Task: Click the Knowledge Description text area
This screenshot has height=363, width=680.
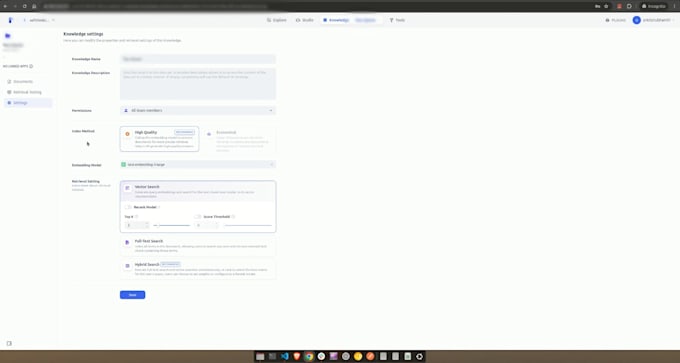Action: pyautogui.click(x=198, y=84)
